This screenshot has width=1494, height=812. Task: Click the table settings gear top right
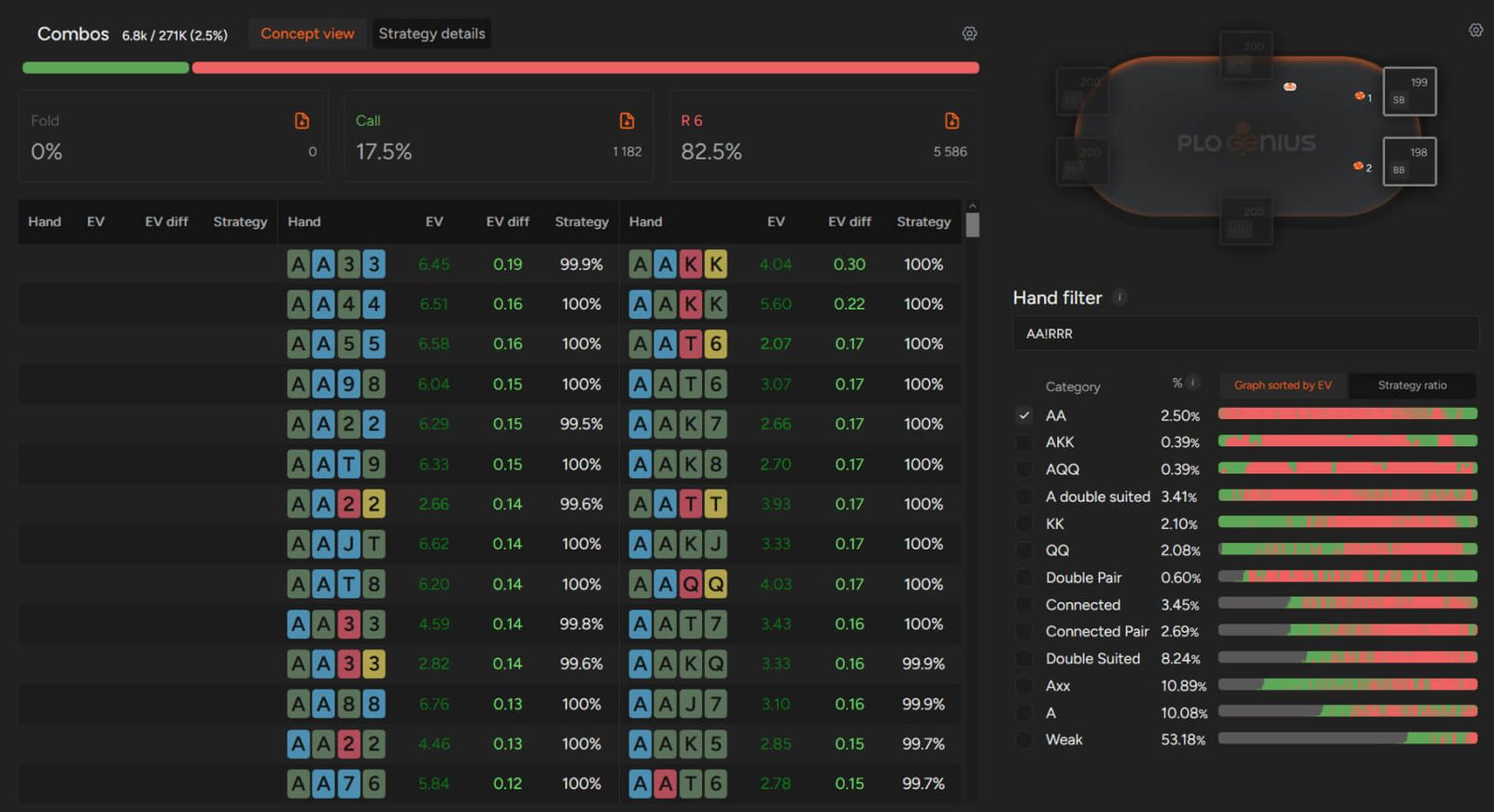tap(1475, 30)
